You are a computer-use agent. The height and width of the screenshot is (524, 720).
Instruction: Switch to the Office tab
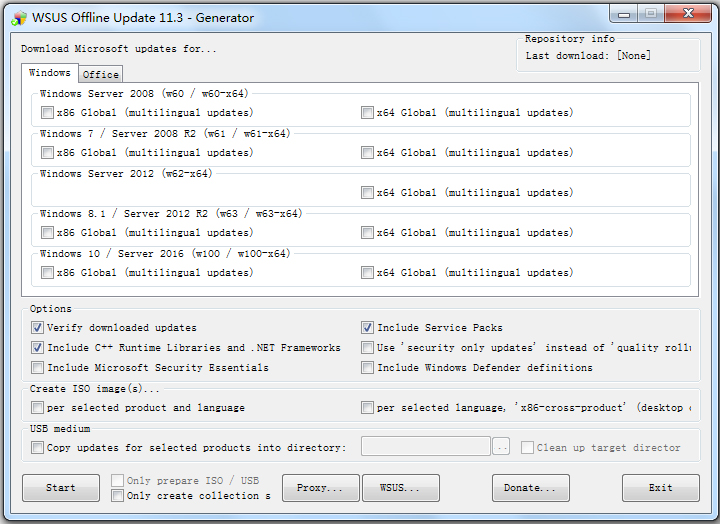coord(101,74)
